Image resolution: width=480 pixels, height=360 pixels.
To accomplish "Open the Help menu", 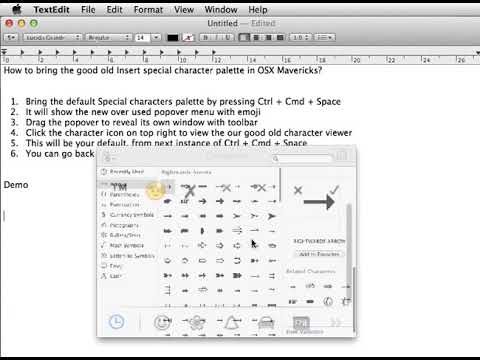I will pos(258,10).
